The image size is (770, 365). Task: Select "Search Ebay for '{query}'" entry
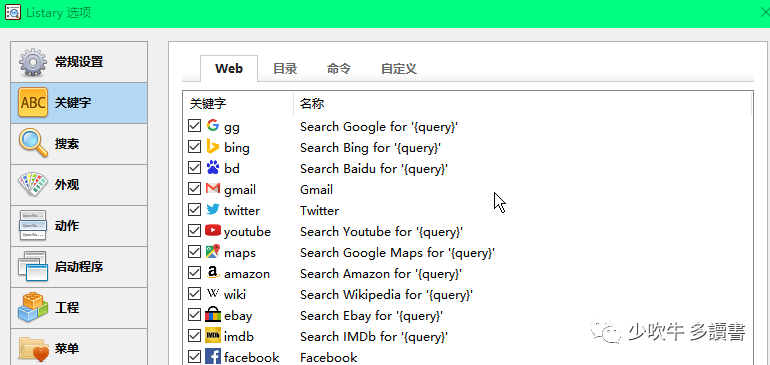[372, 315]
